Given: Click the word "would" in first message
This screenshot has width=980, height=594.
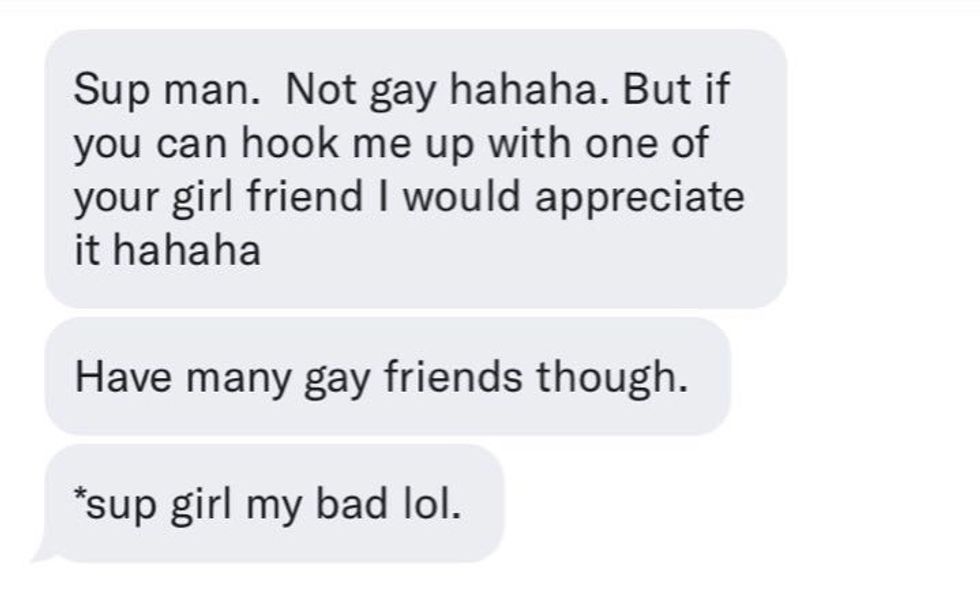Looking at the screenshot, I should point(461,196).
